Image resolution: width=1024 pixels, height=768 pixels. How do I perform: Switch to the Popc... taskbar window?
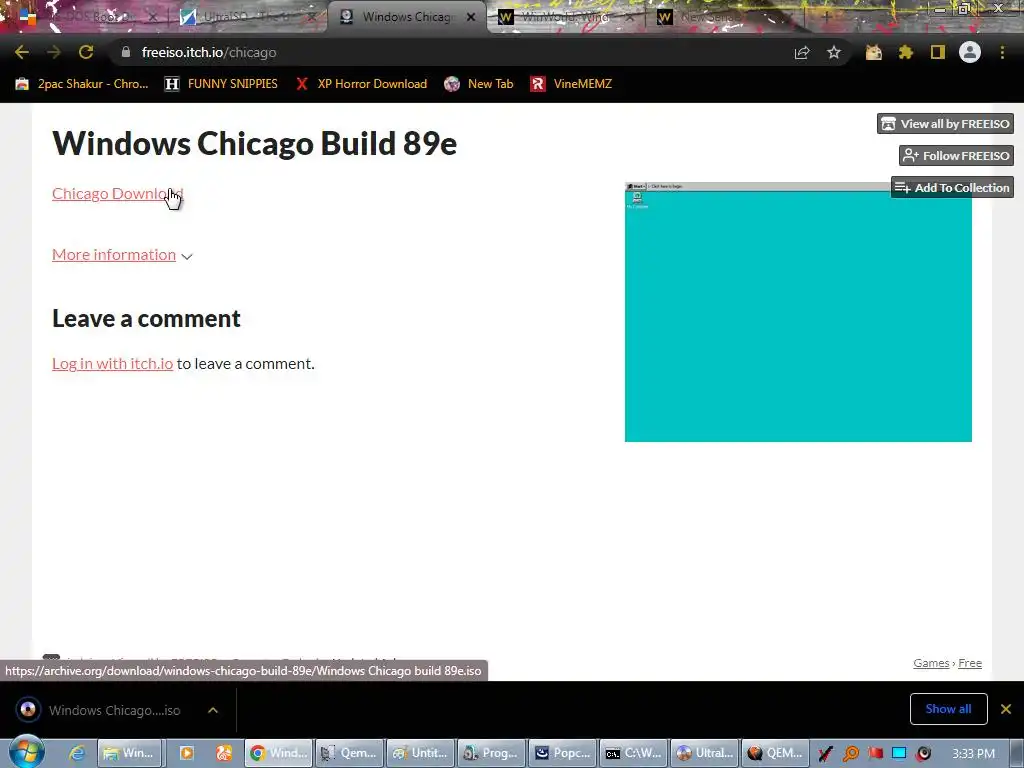[562, 753]
